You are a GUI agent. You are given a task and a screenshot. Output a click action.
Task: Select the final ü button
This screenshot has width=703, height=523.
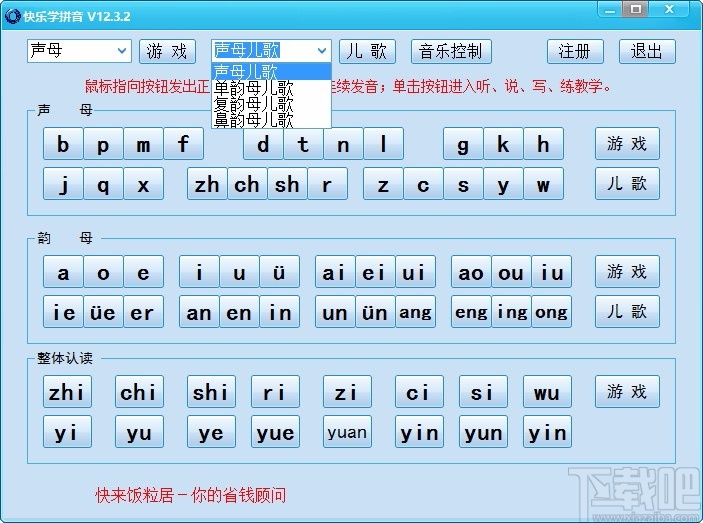tap(279, 272)
